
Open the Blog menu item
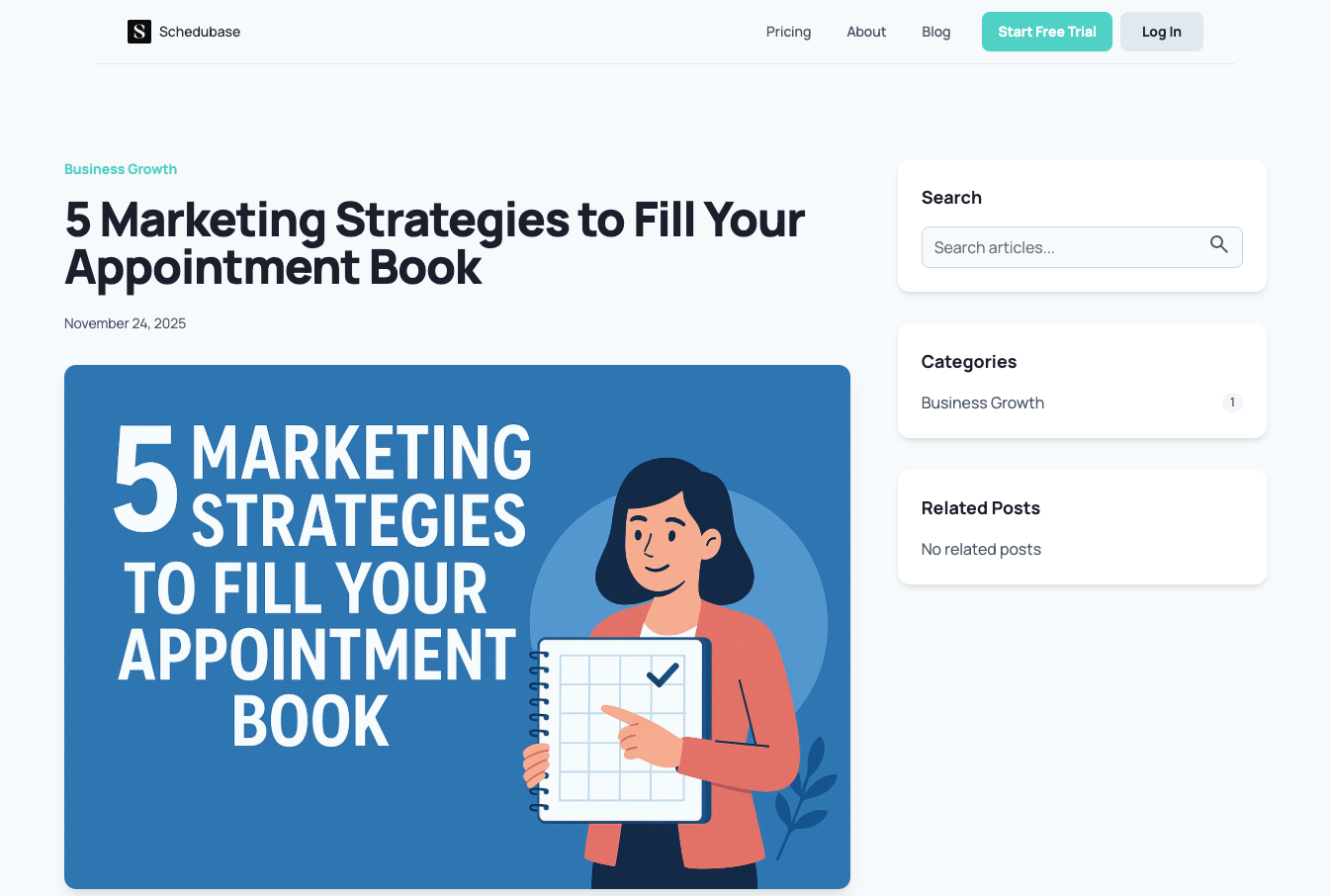pos(935,32)
